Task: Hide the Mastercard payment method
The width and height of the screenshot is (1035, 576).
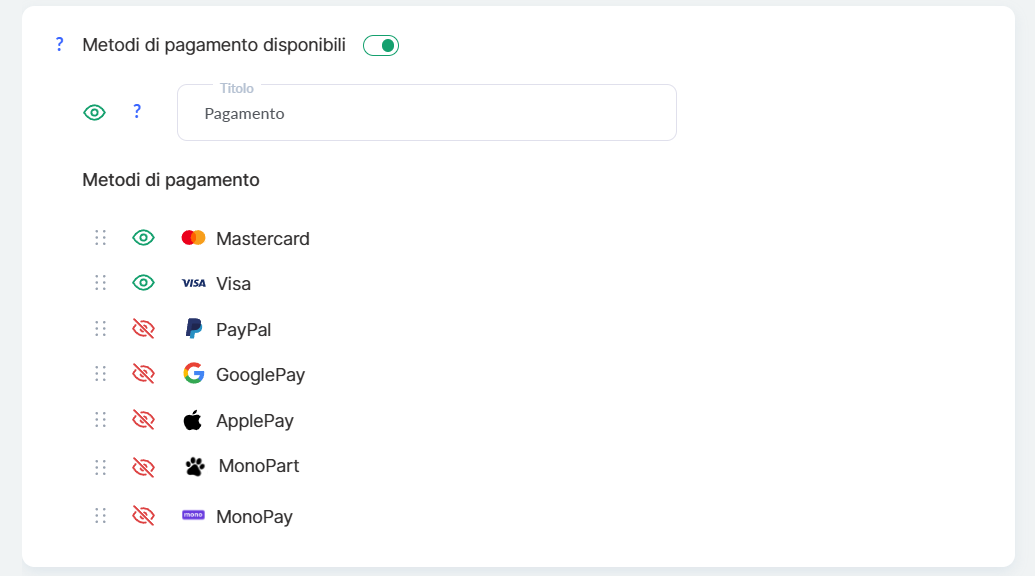Action: [144, 238]
